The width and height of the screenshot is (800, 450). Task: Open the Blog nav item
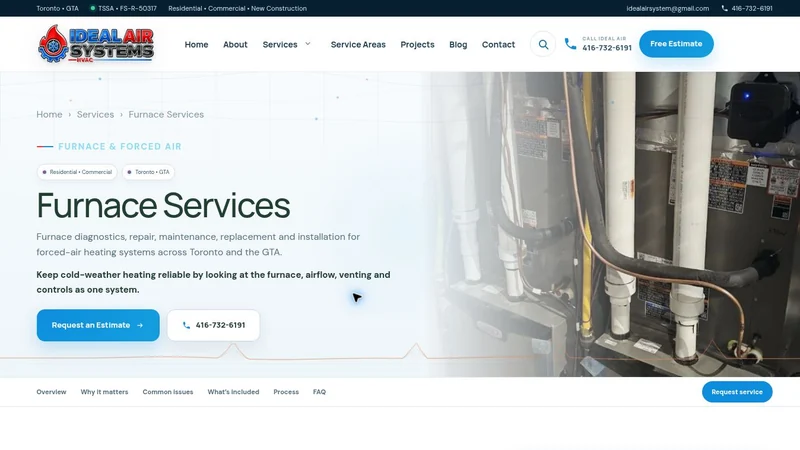458,44
